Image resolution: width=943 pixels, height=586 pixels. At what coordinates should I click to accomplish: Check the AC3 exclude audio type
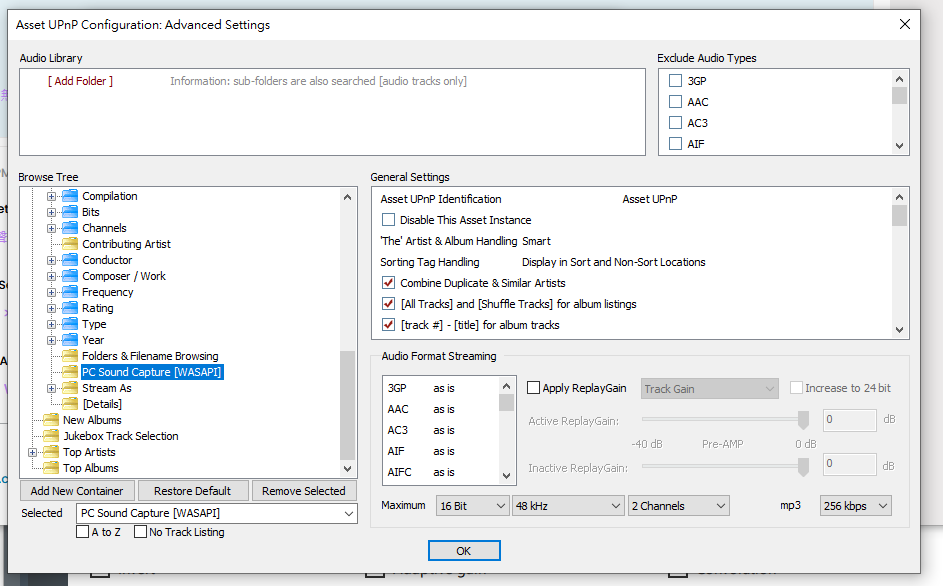pos(676,123)
